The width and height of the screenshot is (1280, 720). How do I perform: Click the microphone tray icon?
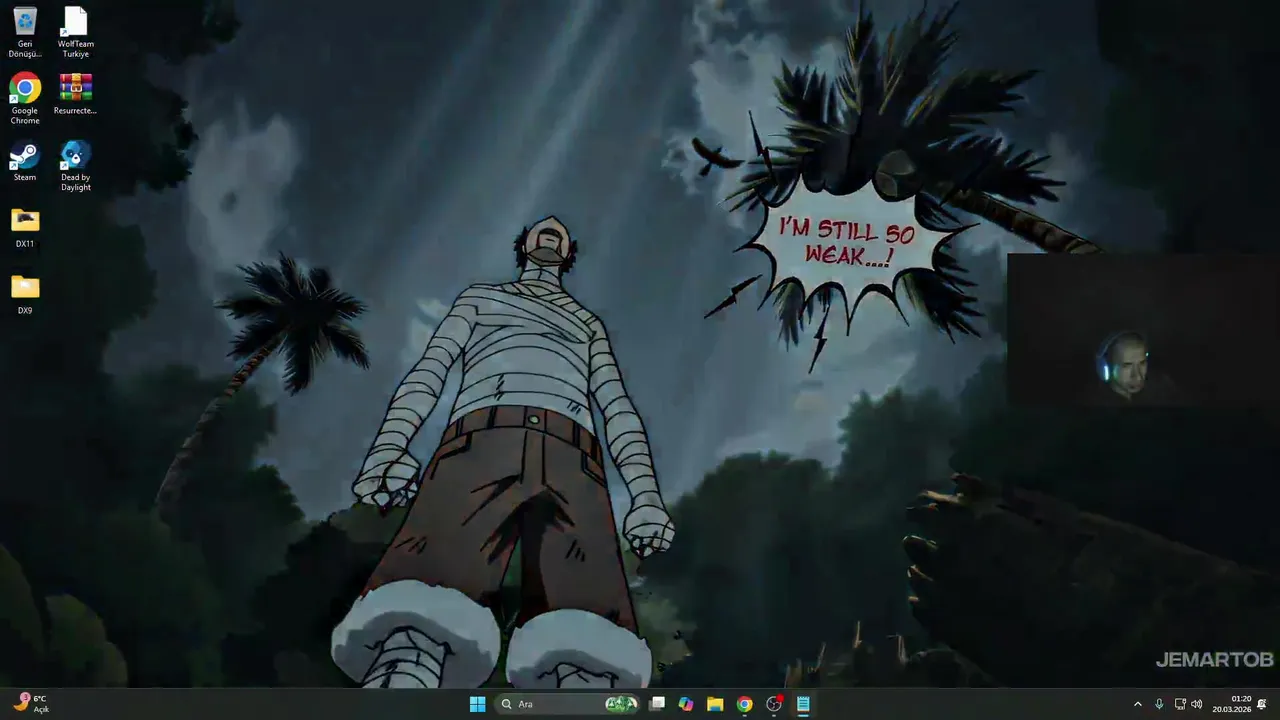tap(1159, 704)
